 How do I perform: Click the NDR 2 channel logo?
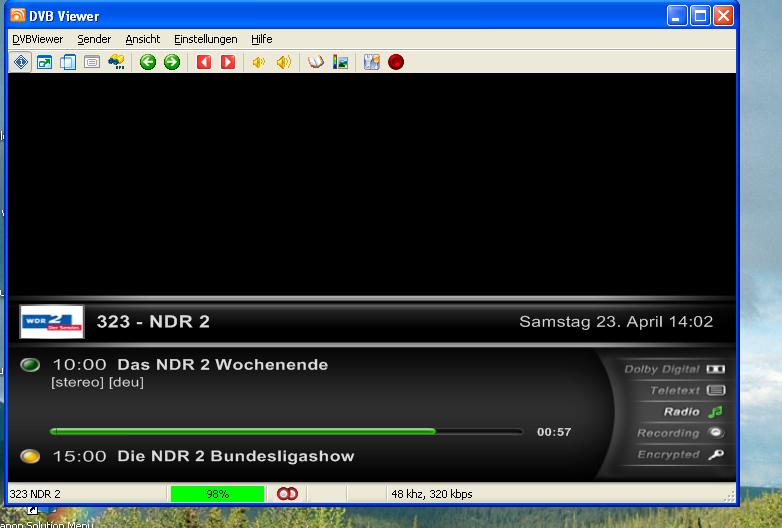click(x=52, y=322)
